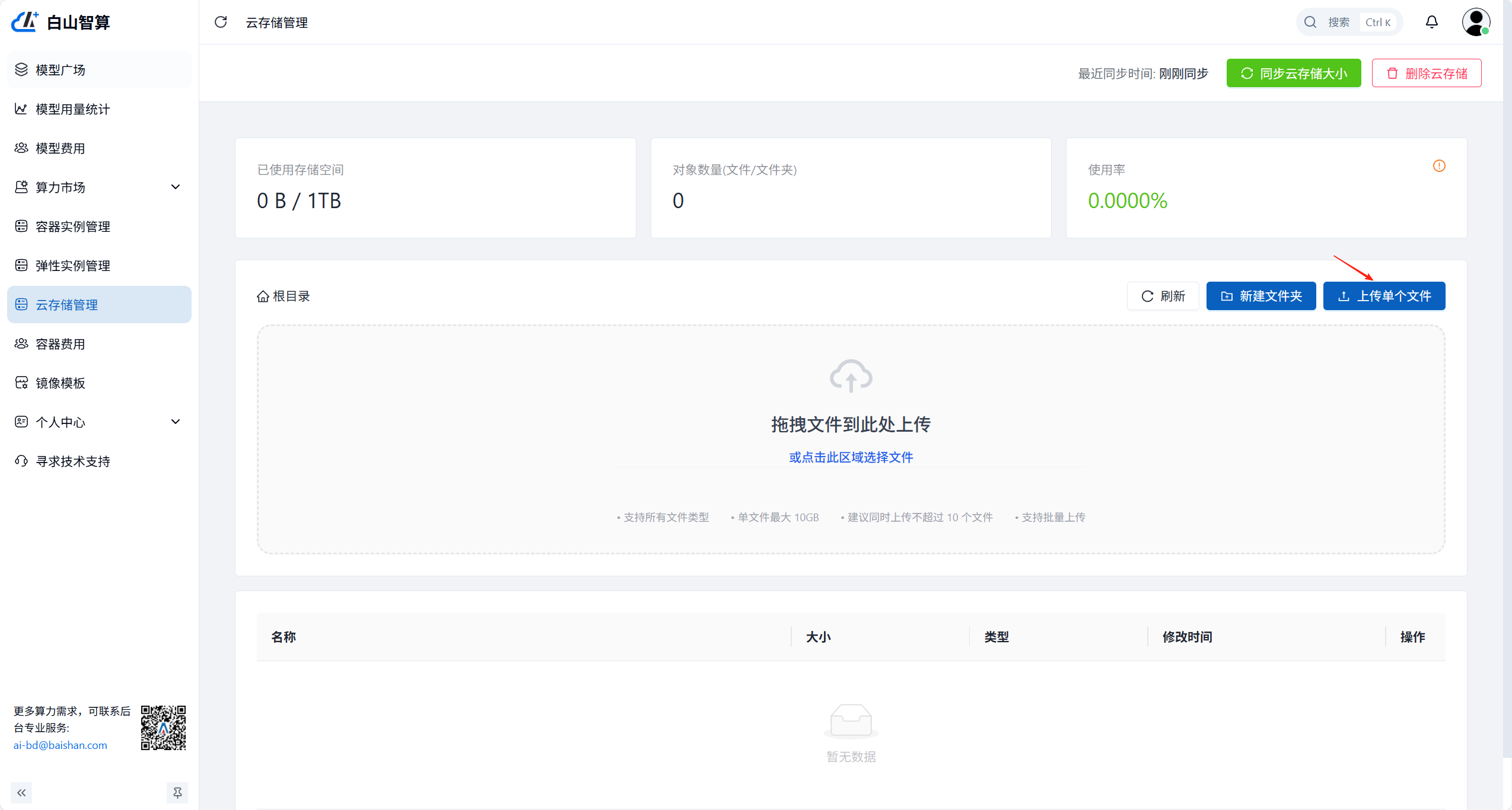Expand the 算力市场 sidebar section
This screenshot has height=810, width=1512.
pos(176,187)
